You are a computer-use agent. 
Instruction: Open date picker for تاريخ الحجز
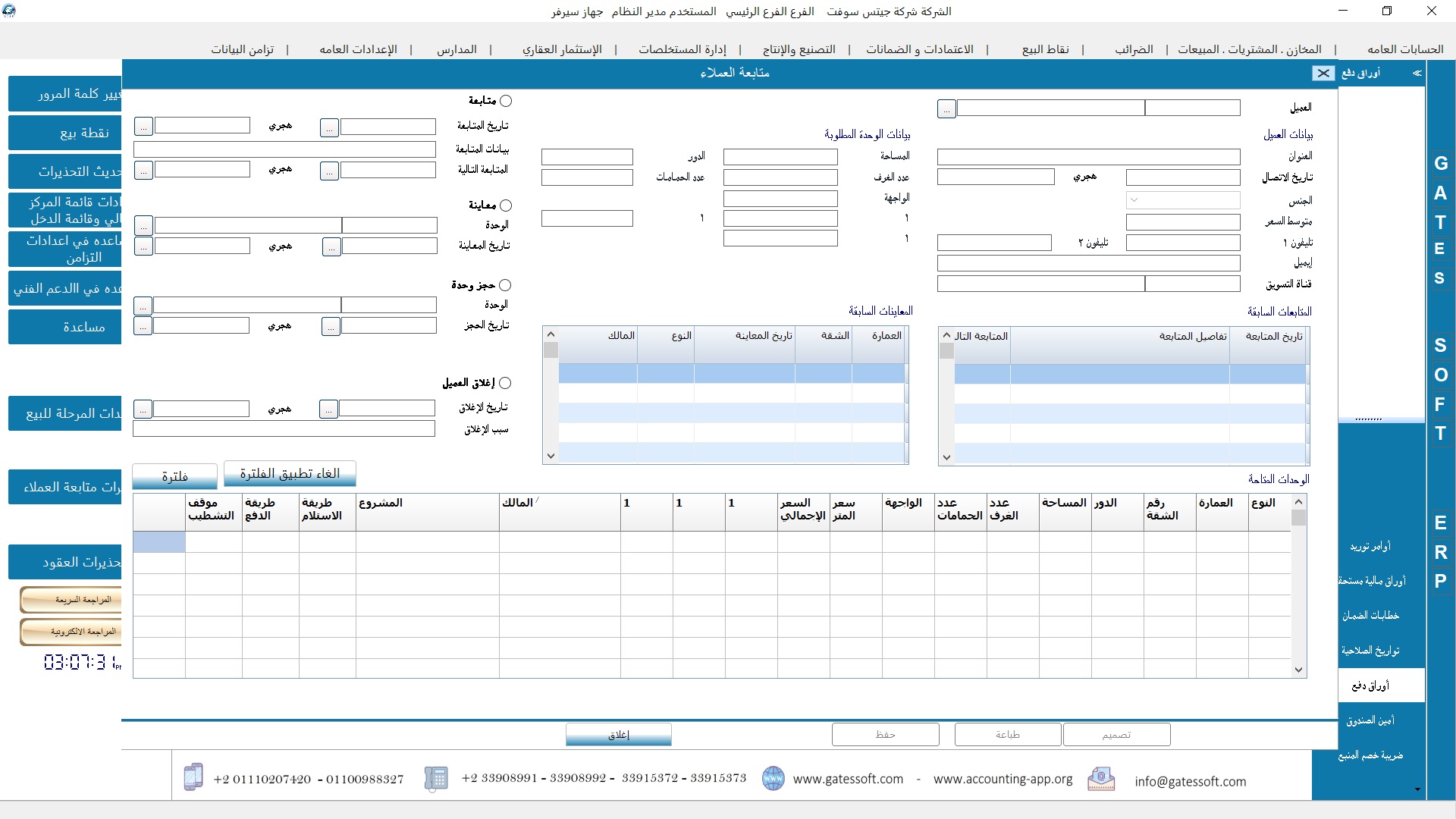point(331,327)
